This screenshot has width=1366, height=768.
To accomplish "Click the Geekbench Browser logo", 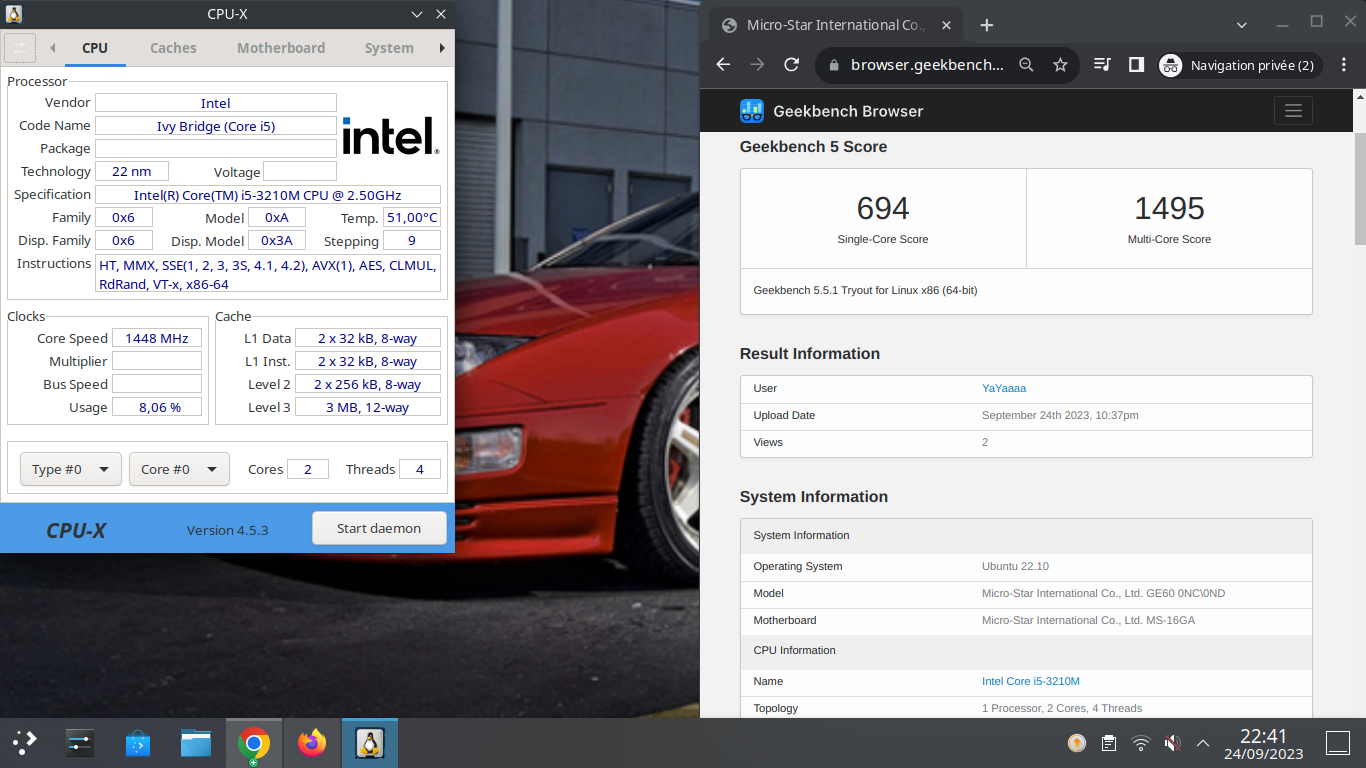I will (752, 111).
